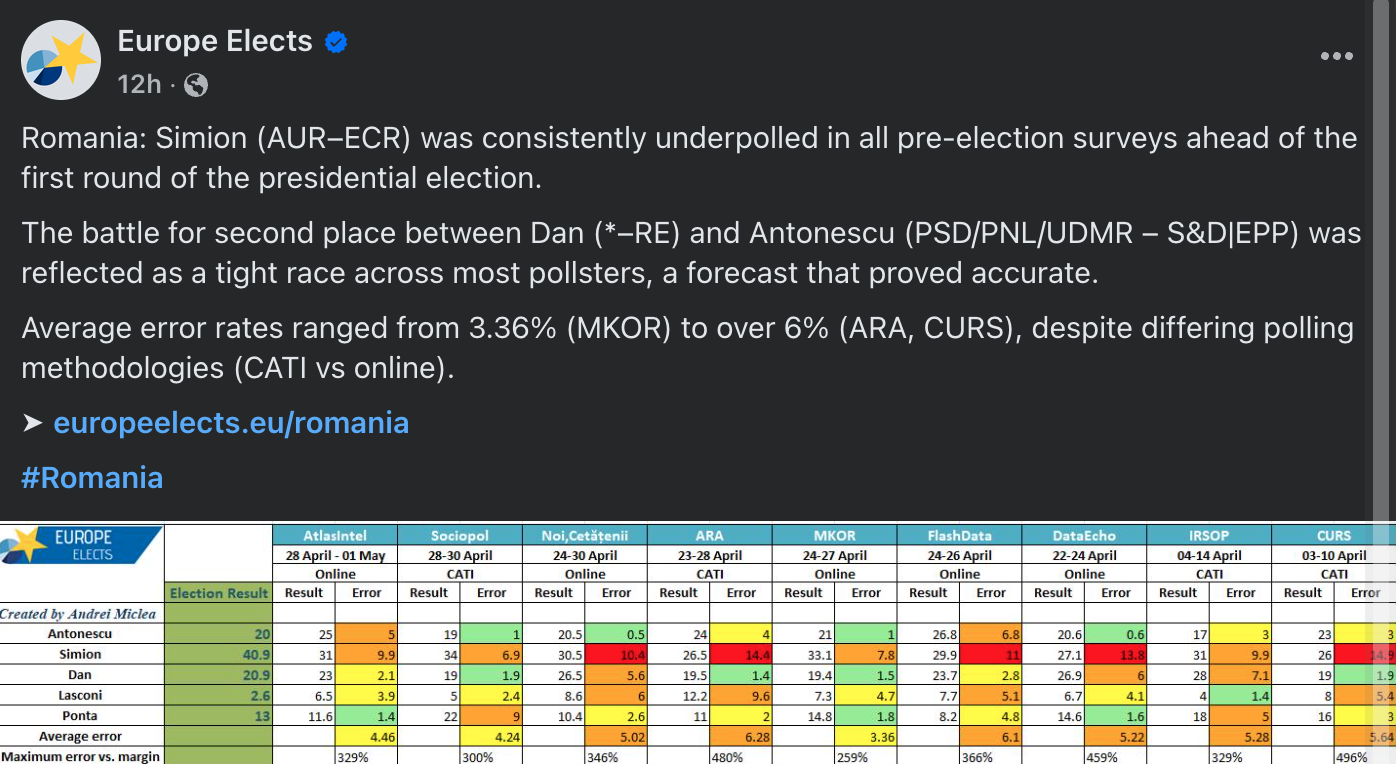The height and width of the screenshot is (764, 1396).
Task: Click the Average error row label
Action: [x=81, y=737]
